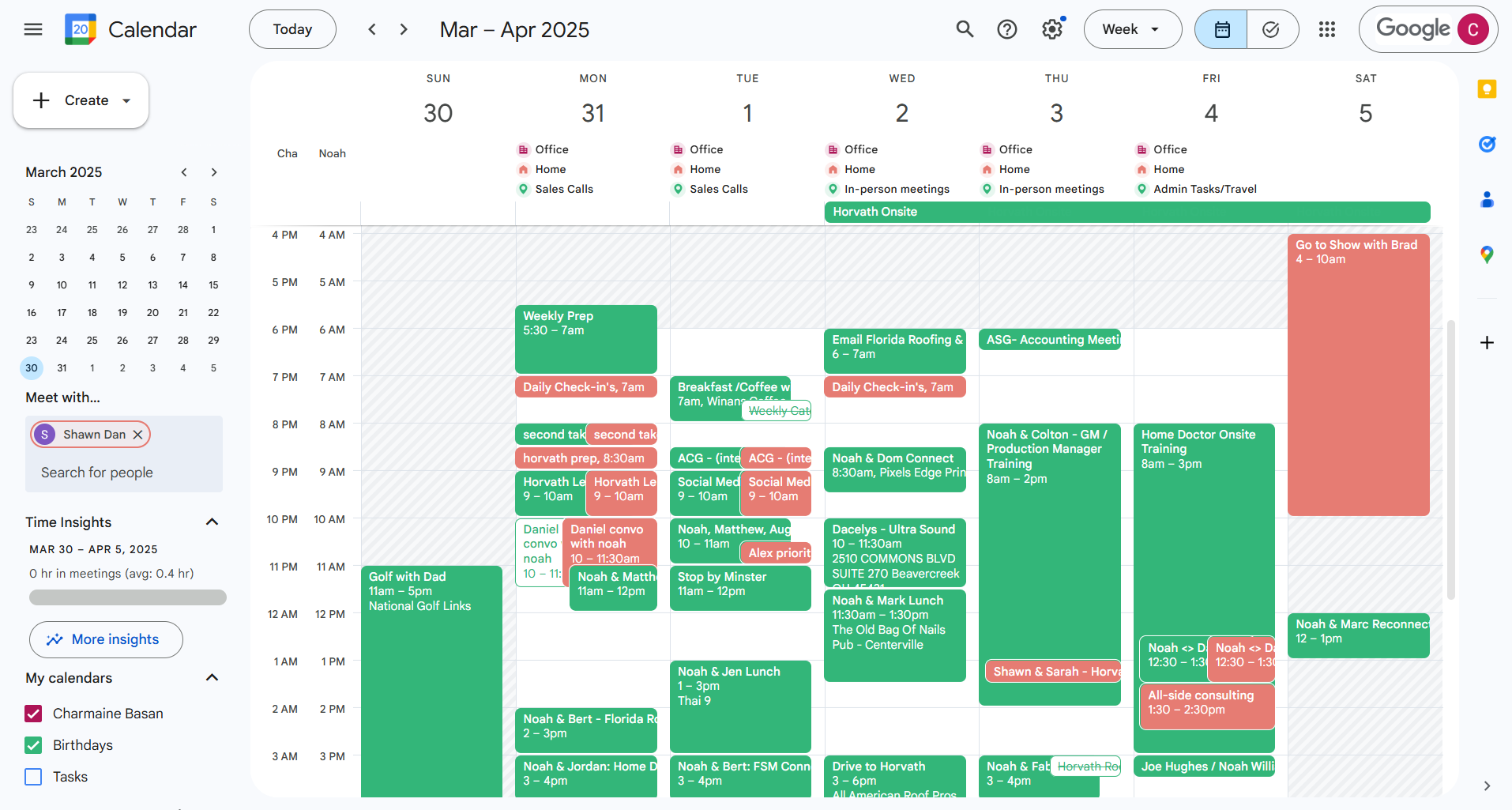Select March 14 in mini calendar
Screen dimensions: 1512x810
pos(183,284)
